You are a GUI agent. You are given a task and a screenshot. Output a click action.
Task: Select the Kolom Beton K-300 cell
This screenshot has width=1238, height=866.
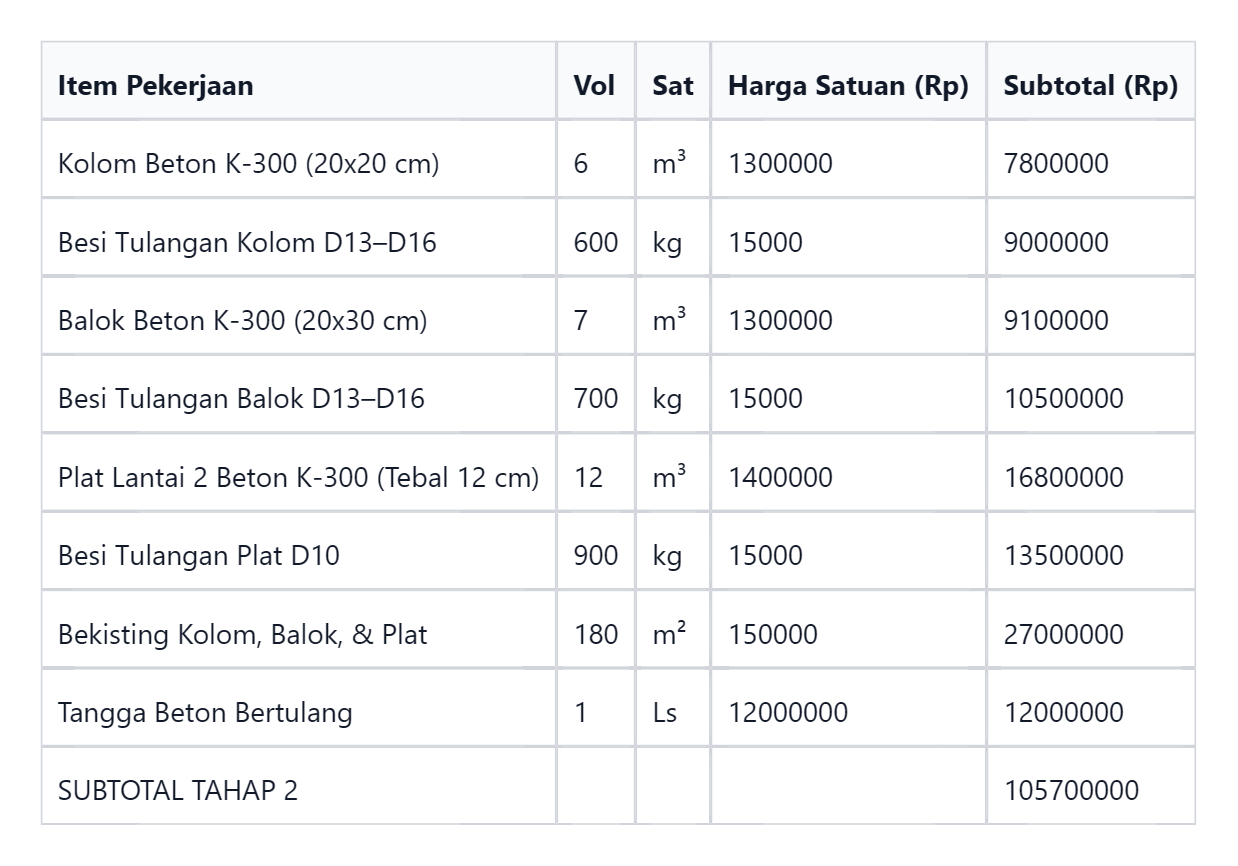(299, 163)
